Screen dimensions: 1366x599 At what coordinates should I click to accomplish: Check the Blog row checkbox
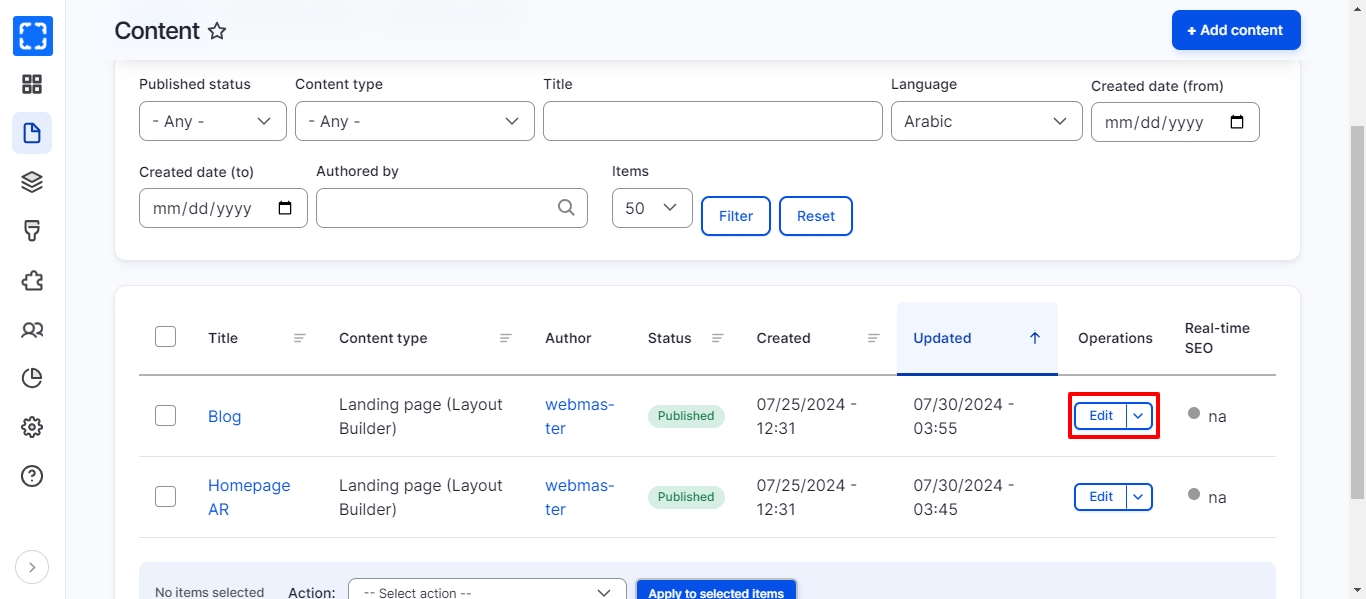point(166,416)
